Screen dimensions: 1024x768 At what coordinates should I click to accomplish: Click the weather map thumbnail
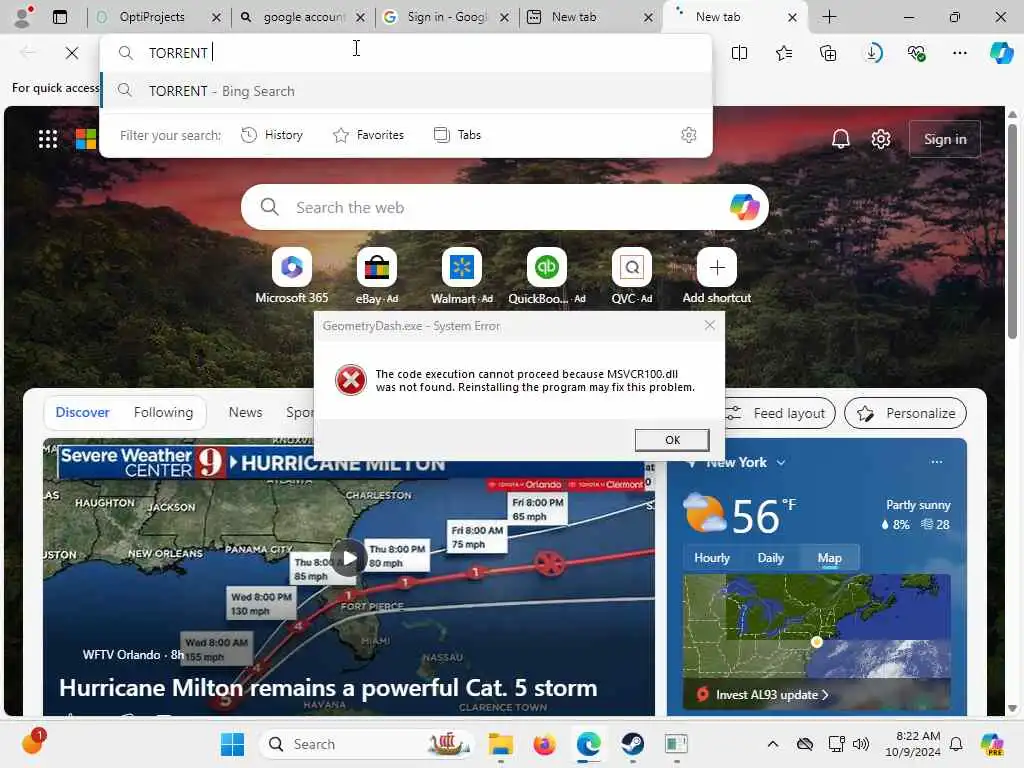816,627
